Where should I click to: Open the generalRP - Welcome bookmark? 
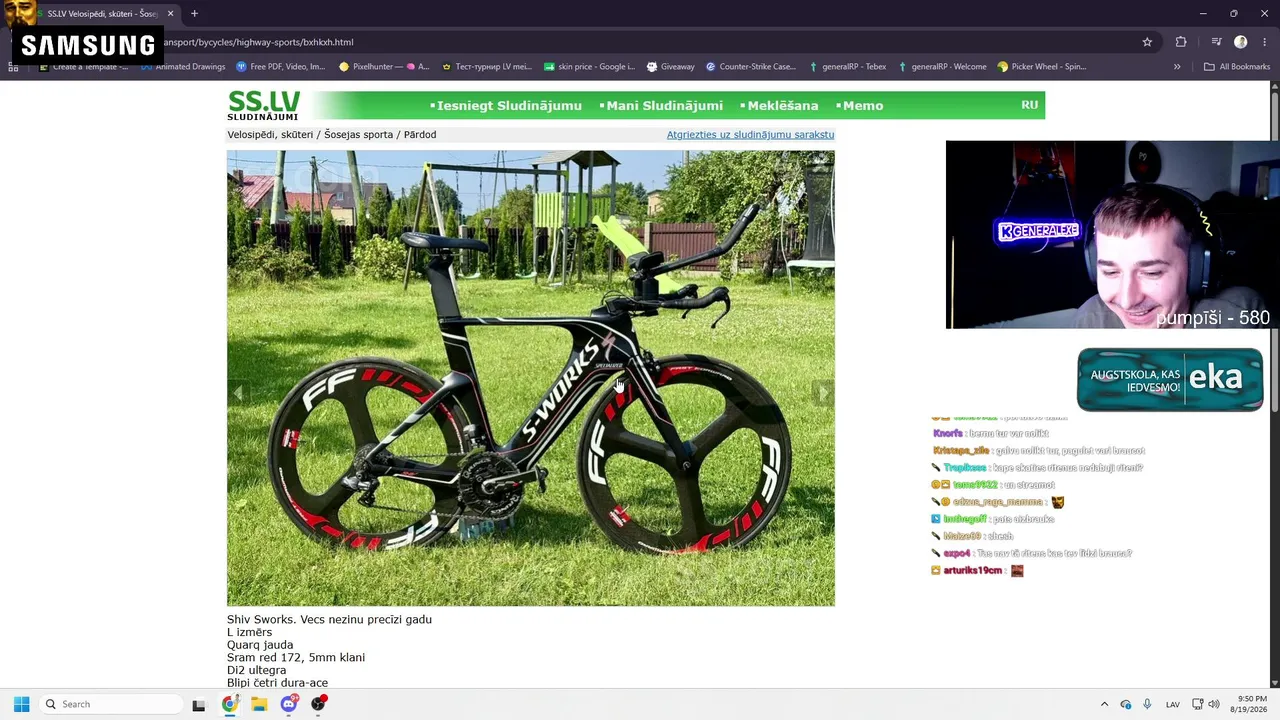point(942,67)
